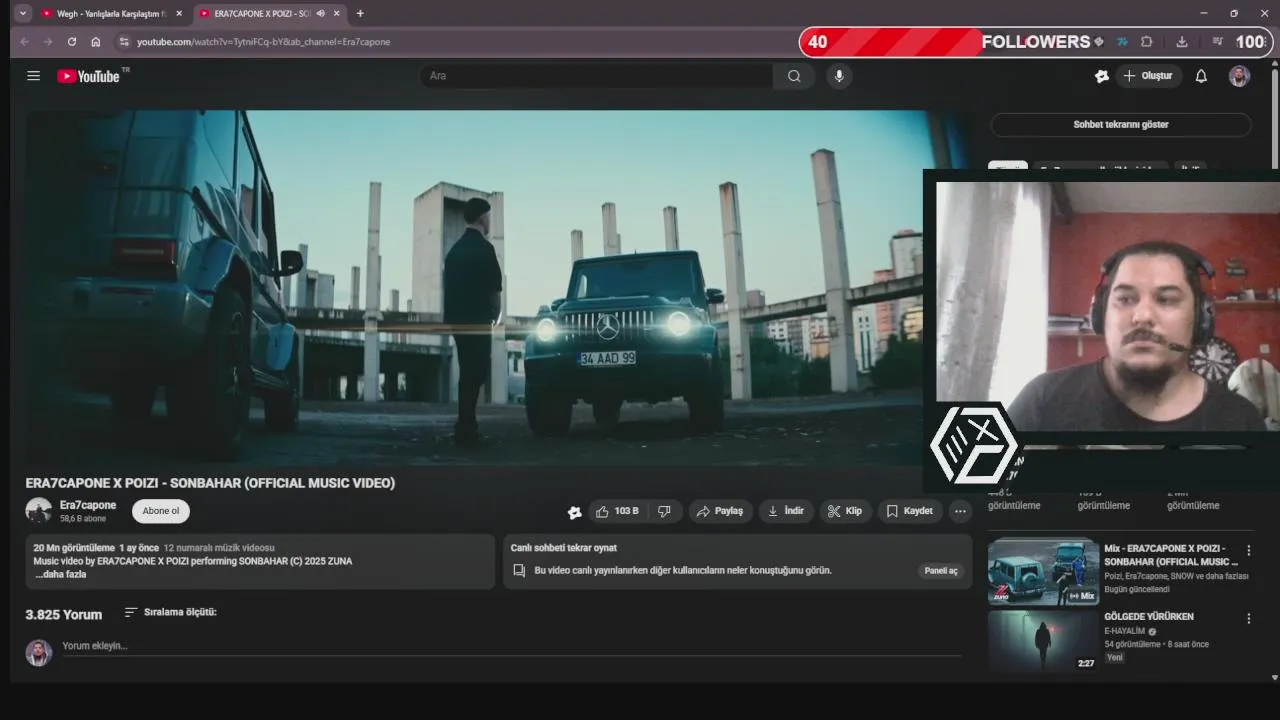
Task: Click the Yorum ekleyin comment field
Action: [512, 646]
